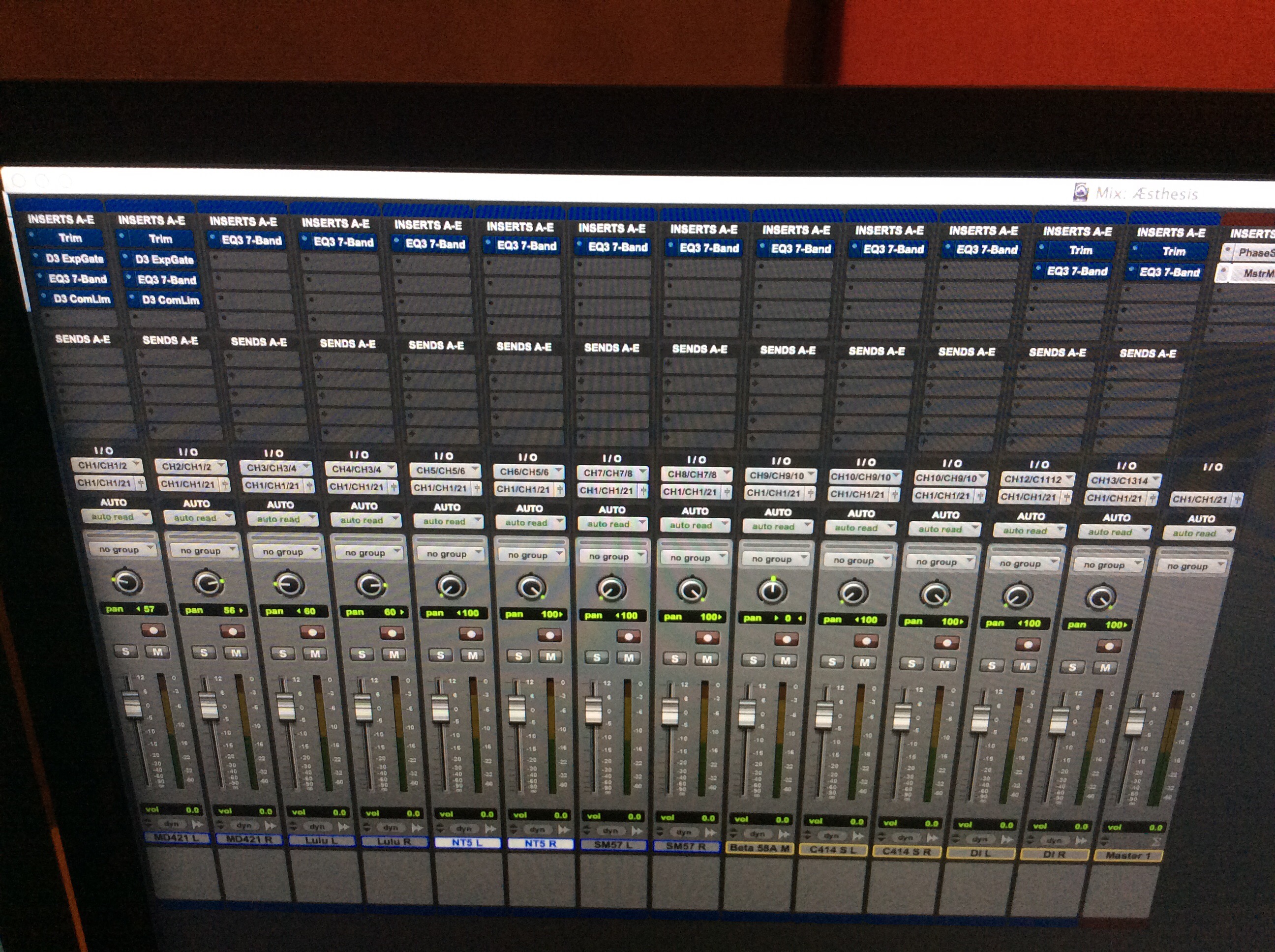
Task: Click SENDS A-E header on first channel
Action: (x=83, y=339)
